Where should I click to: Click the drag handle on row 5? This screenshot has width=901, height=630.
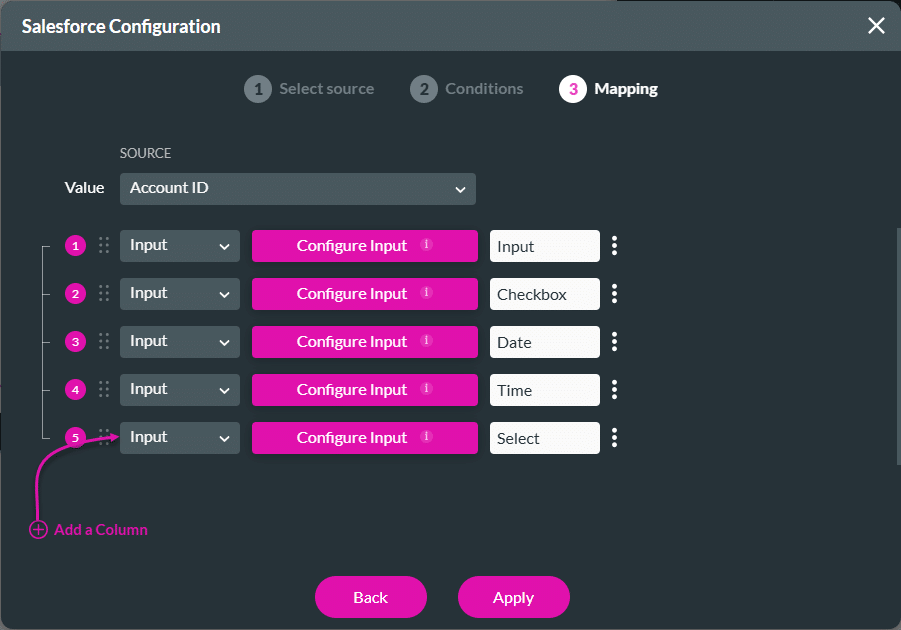pyautogui.click(x=103, y=437)
